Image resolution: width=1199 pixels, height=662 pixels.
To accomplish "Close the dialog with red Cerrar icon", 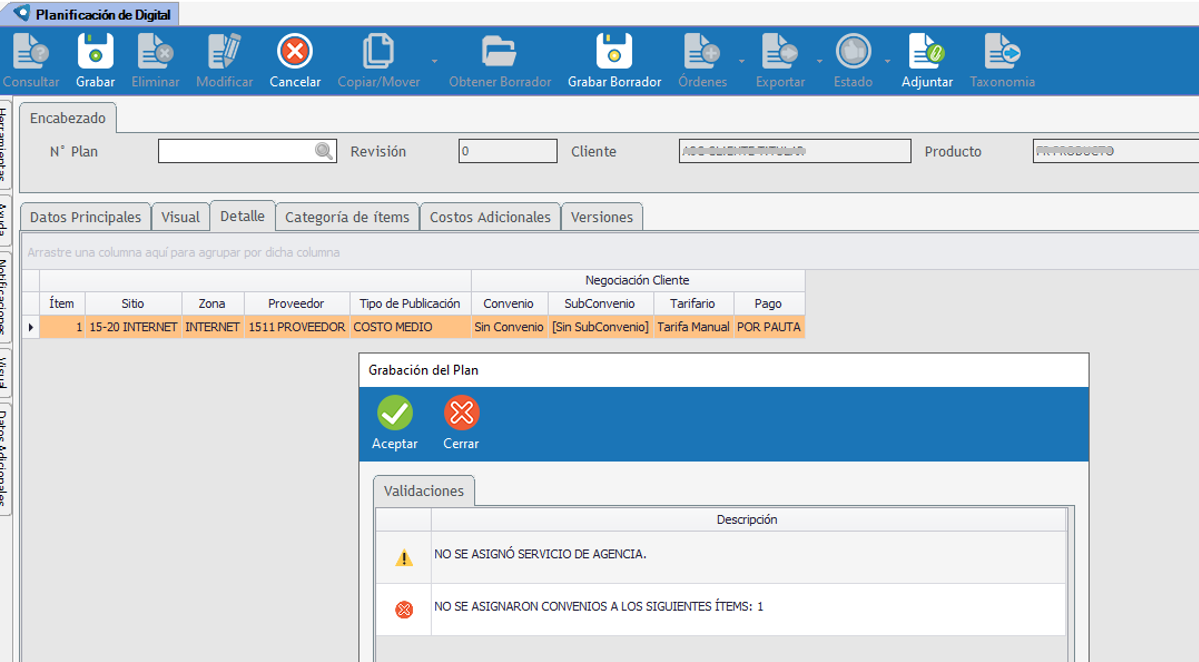I will [461, 414].
